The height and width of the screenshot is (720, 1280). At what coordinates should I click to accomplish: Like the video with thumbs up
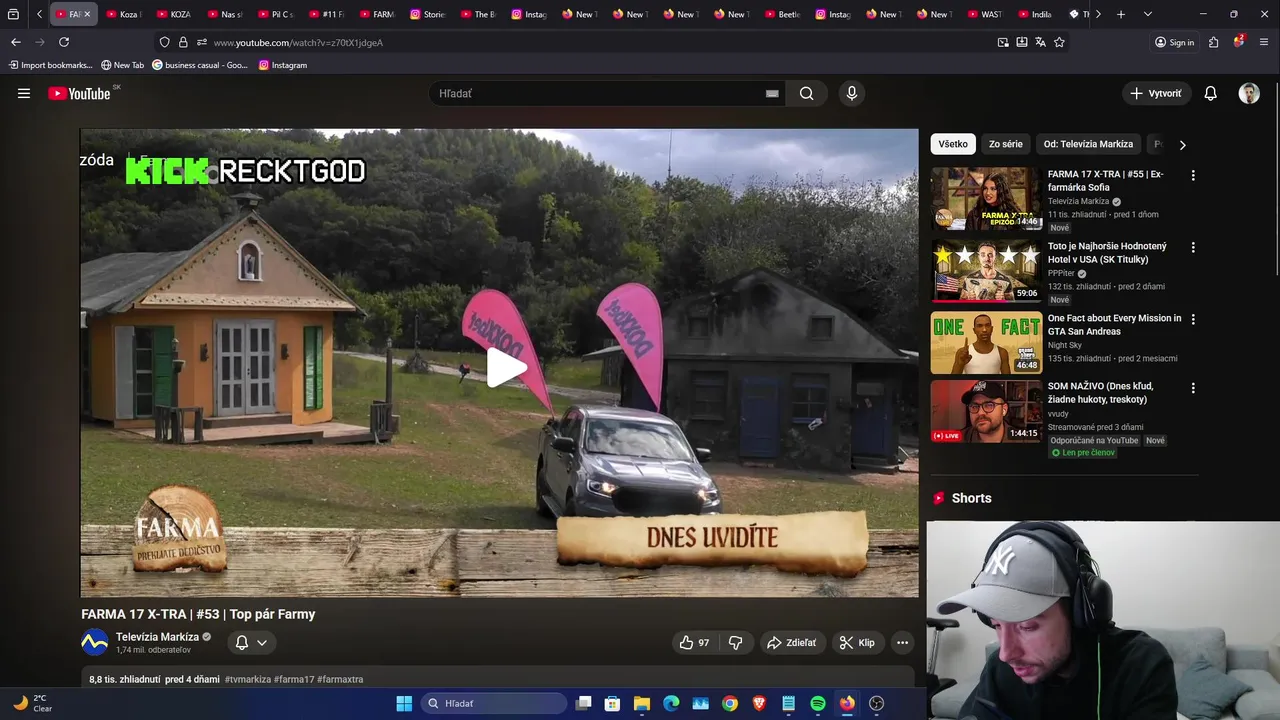695,642
